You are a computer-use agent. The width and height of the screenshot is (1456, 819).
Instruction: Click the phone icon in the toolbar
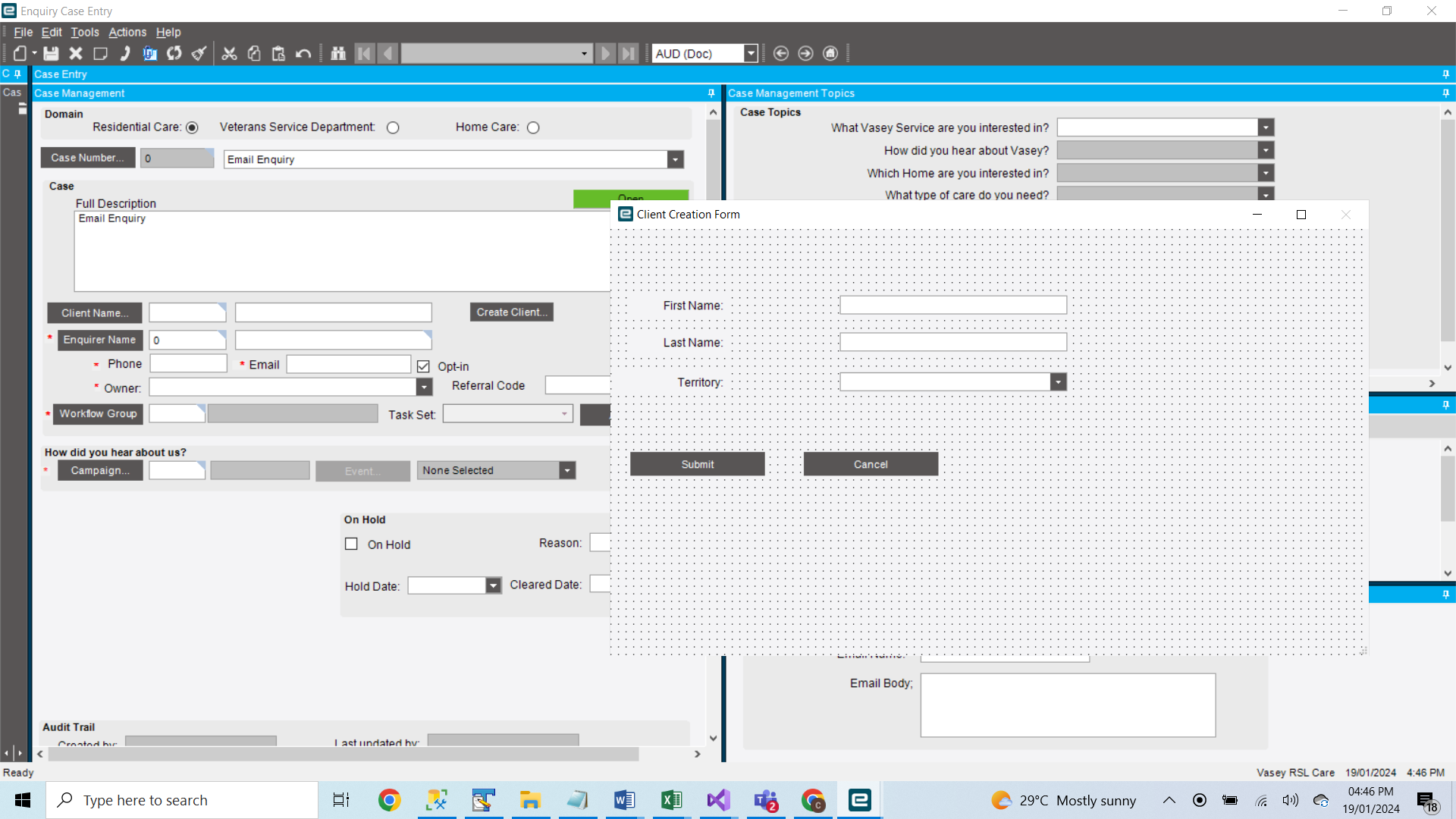pos(125,53)
